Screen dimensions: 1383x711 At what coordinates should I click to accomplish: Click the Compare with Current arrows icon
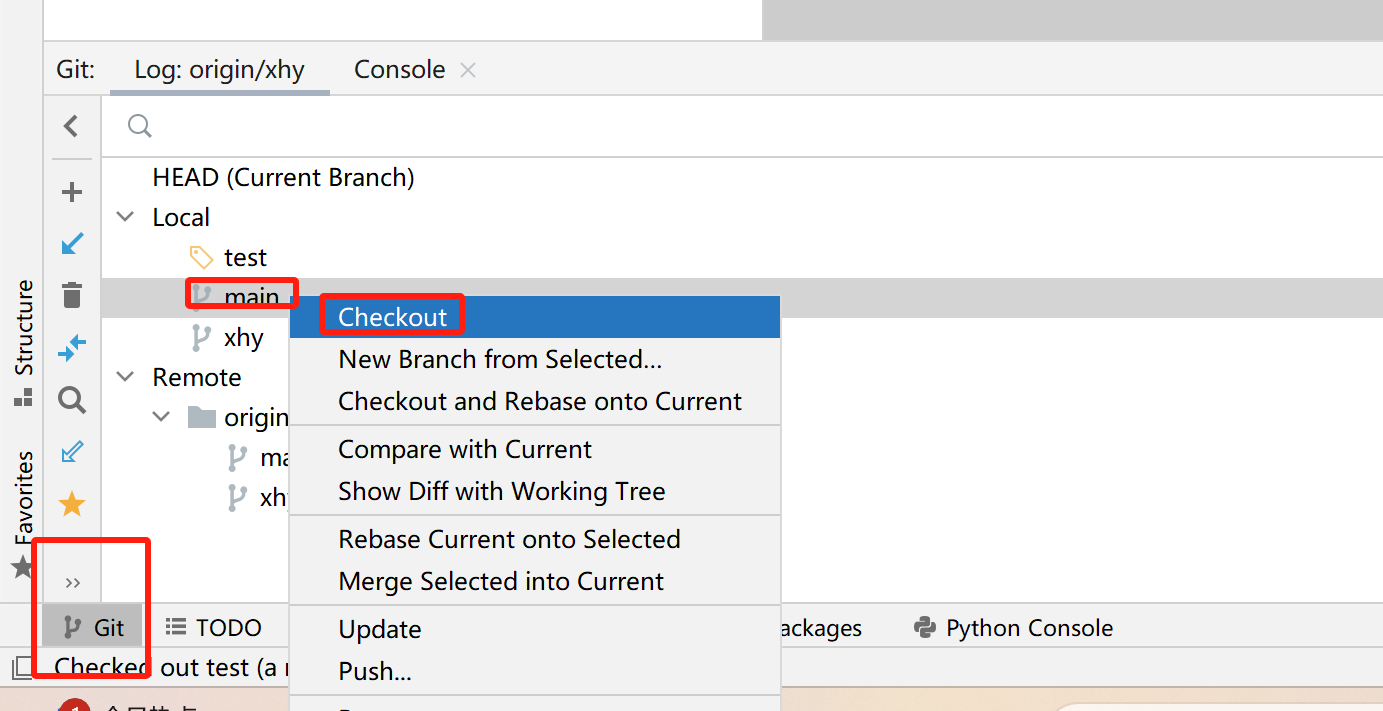point(72,348)
